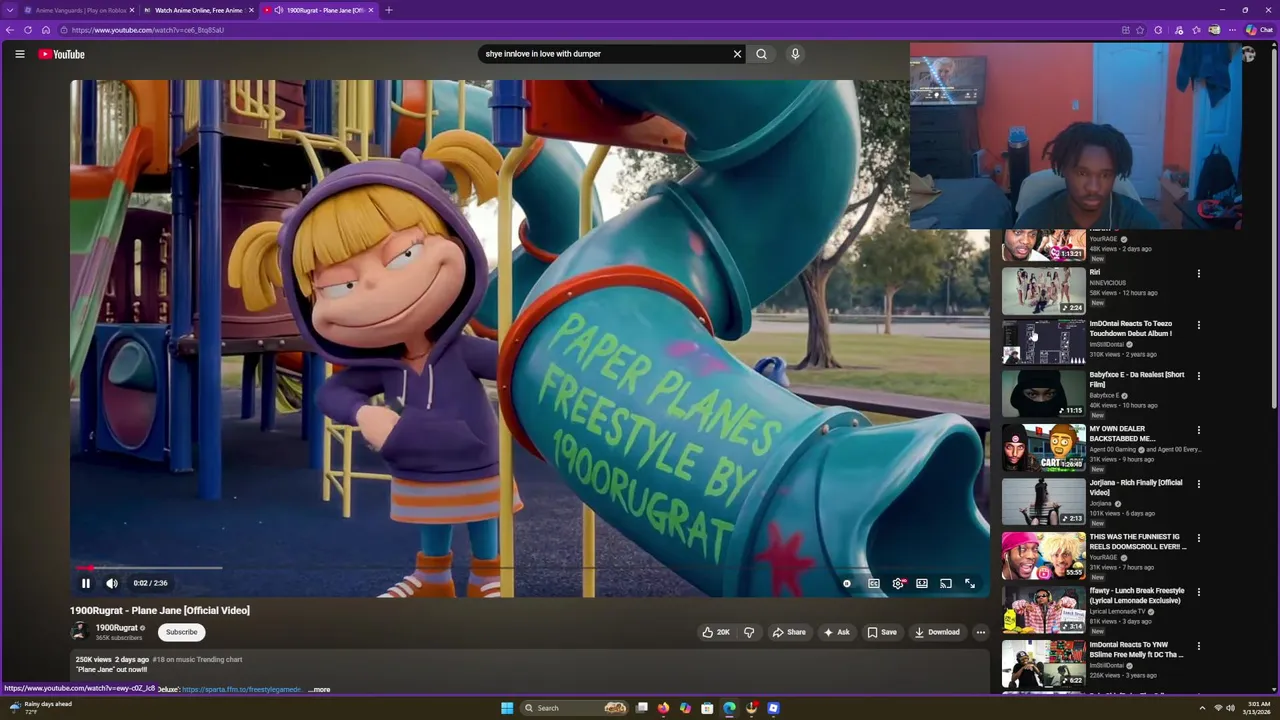This screenshot has width=1280, height=720.
Task: Open options for Riri video
Action: 1198,273
